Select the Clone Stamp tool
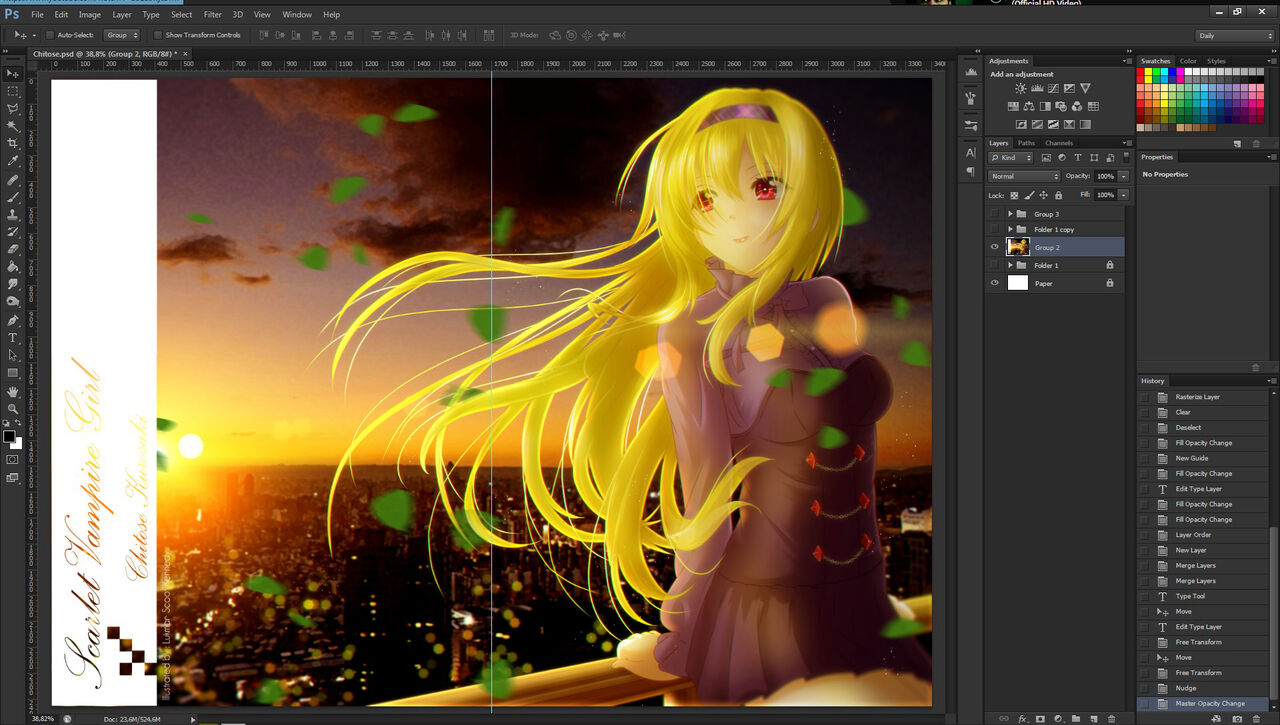 (13, 214)
